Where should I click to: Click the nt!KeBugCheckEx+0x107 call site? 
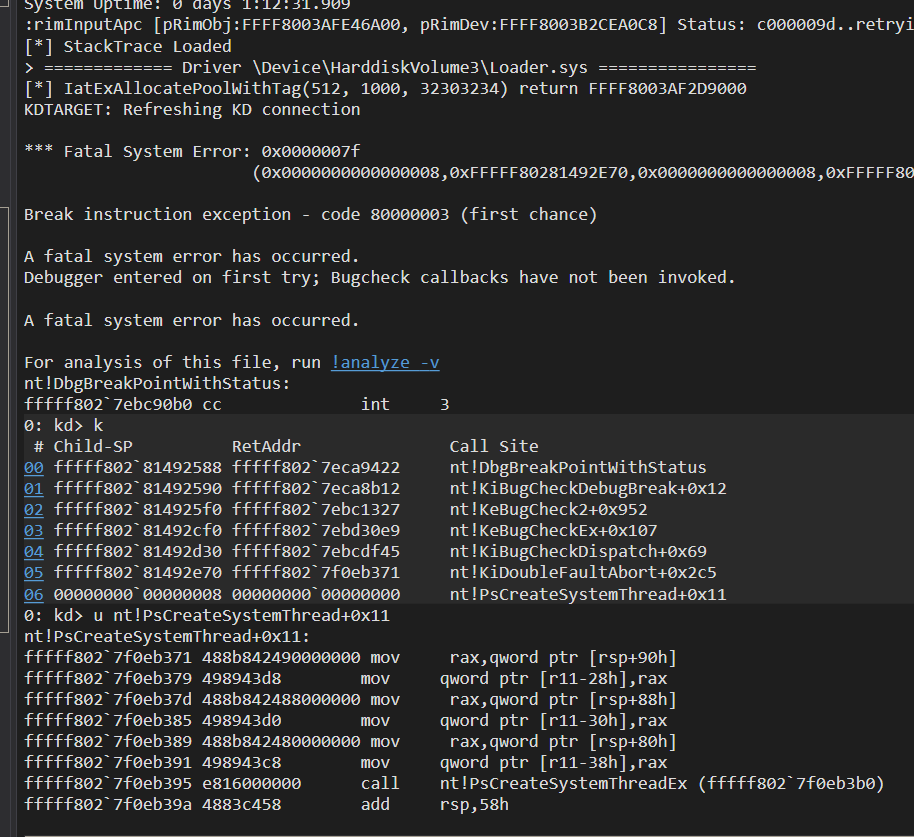click(553, 530)
